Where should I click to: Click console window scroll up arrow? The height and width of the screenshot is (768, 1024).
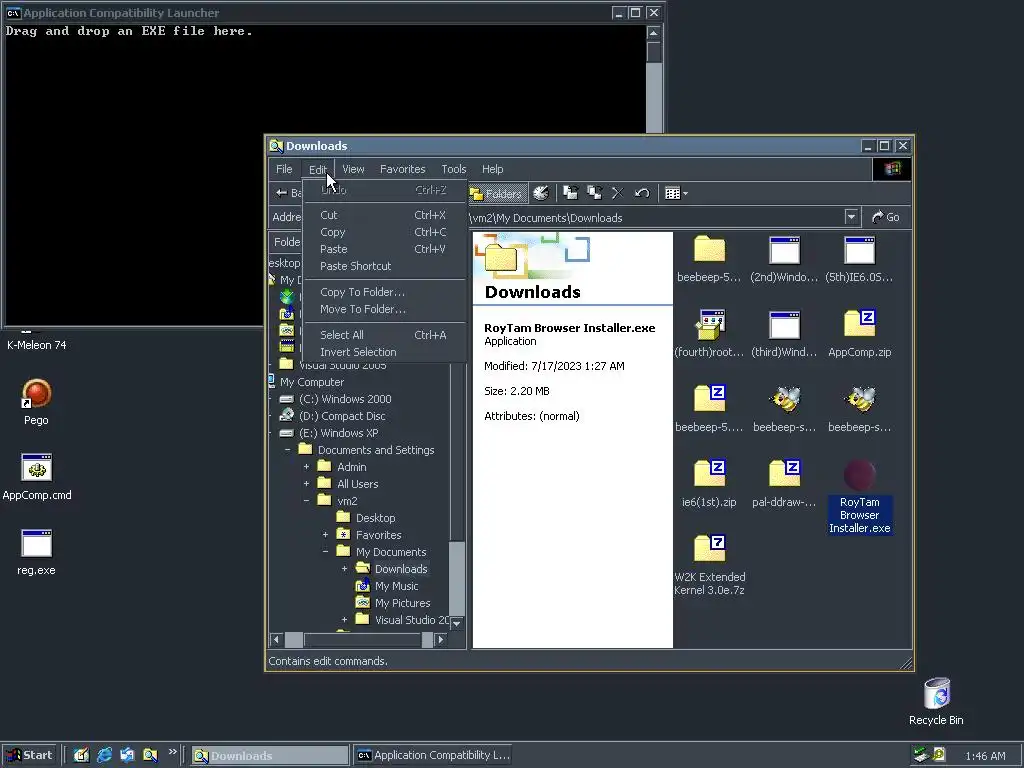click(654, 33)
